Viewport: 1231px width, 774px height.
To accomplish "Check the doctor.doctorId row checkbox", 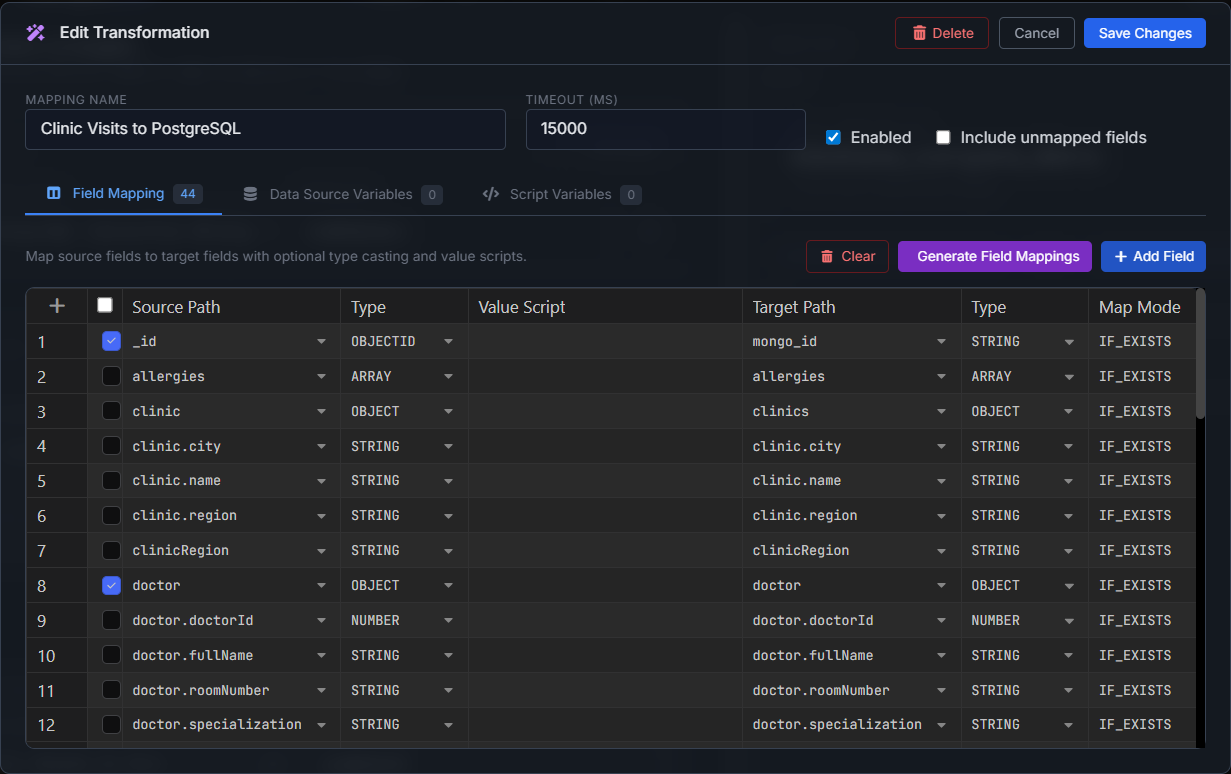I will point(111,620).
